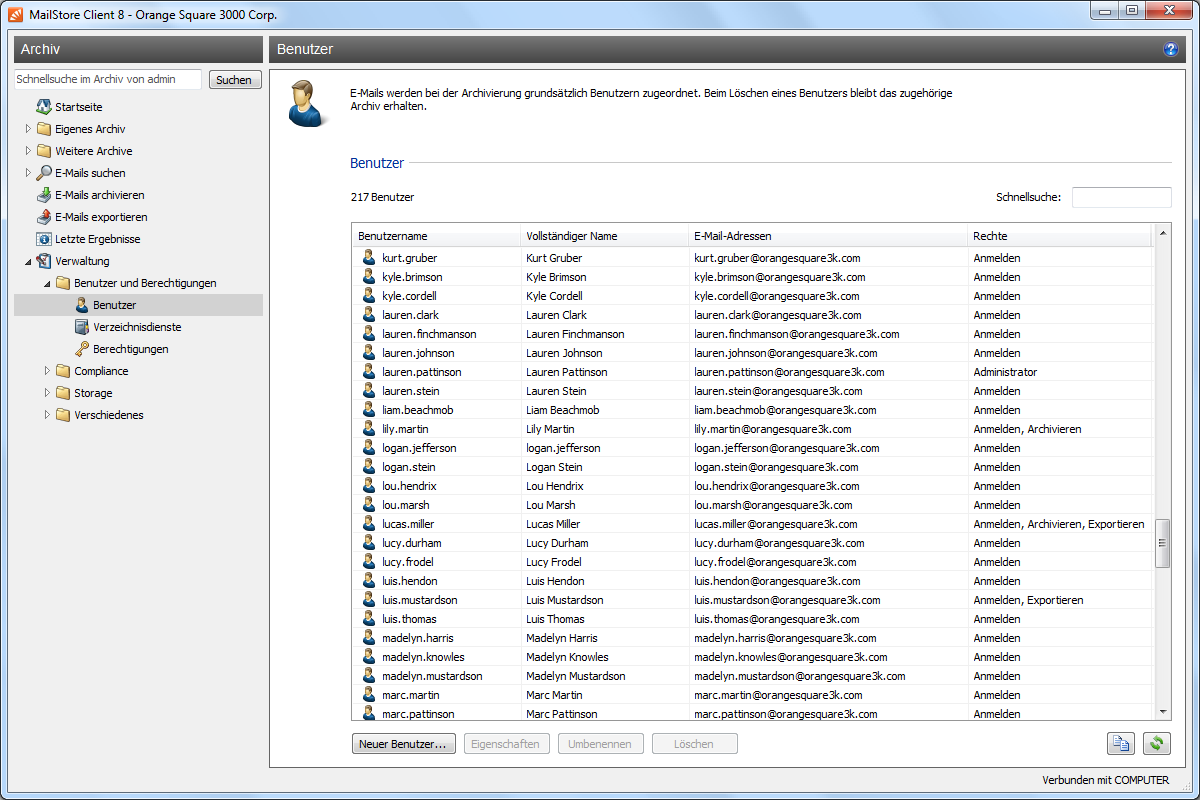Click the refresh icon below user list
The height and width of the screenshot is (800, 1200).
[1157, 744]
